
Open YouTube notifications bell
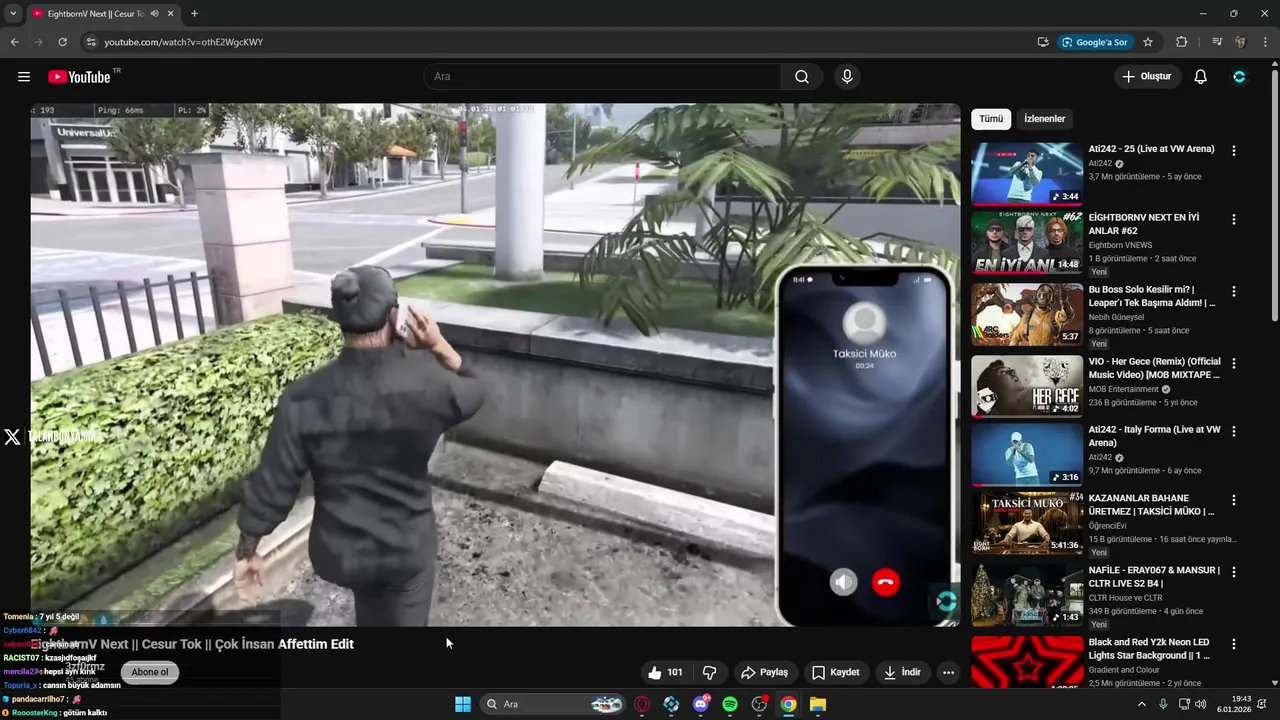coord(1201,77)
